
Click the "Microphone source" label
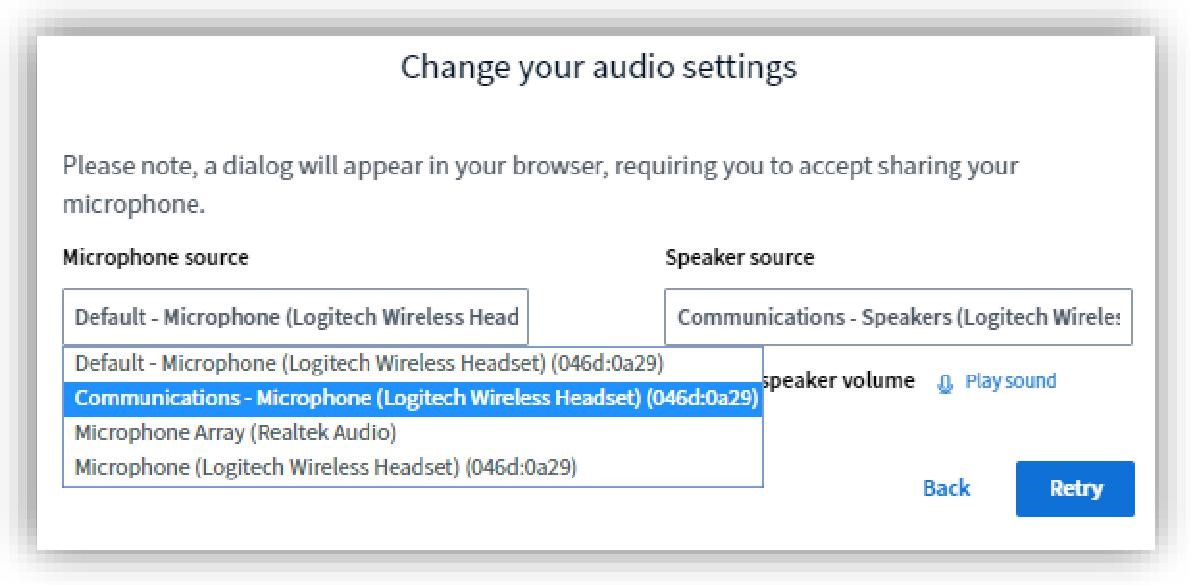pyautogui.click(x=156, y=258)
